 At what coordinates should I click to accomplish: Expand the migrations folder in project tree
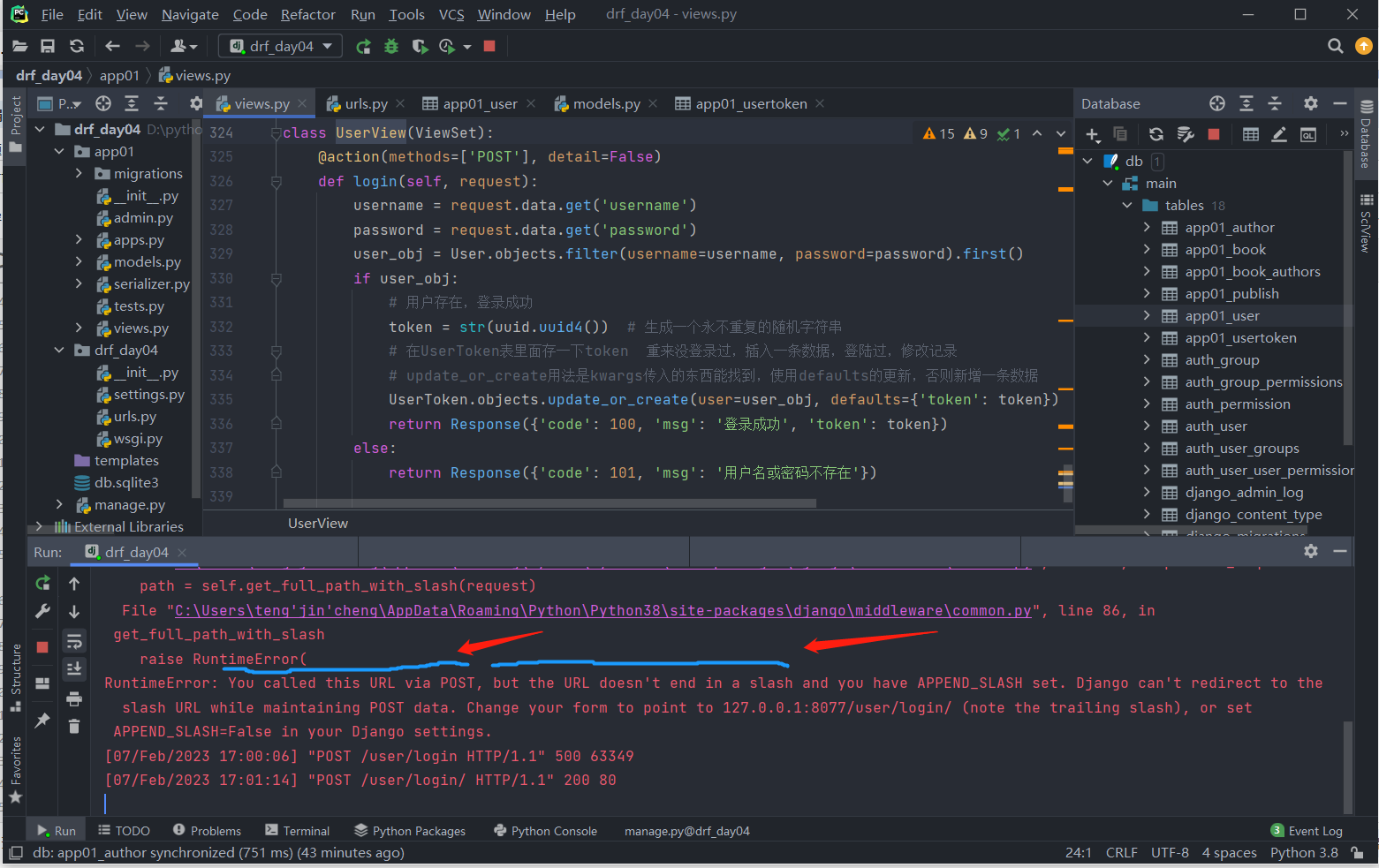click(x=80, y=174)
